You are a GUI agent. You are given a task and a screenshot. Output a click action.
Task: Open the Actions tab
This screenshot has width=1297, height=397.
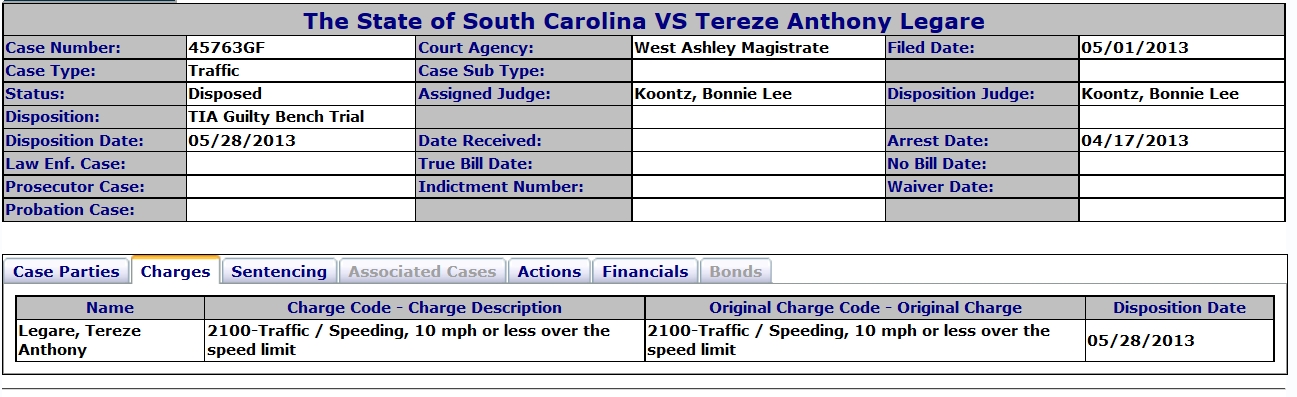click(549, 271)
